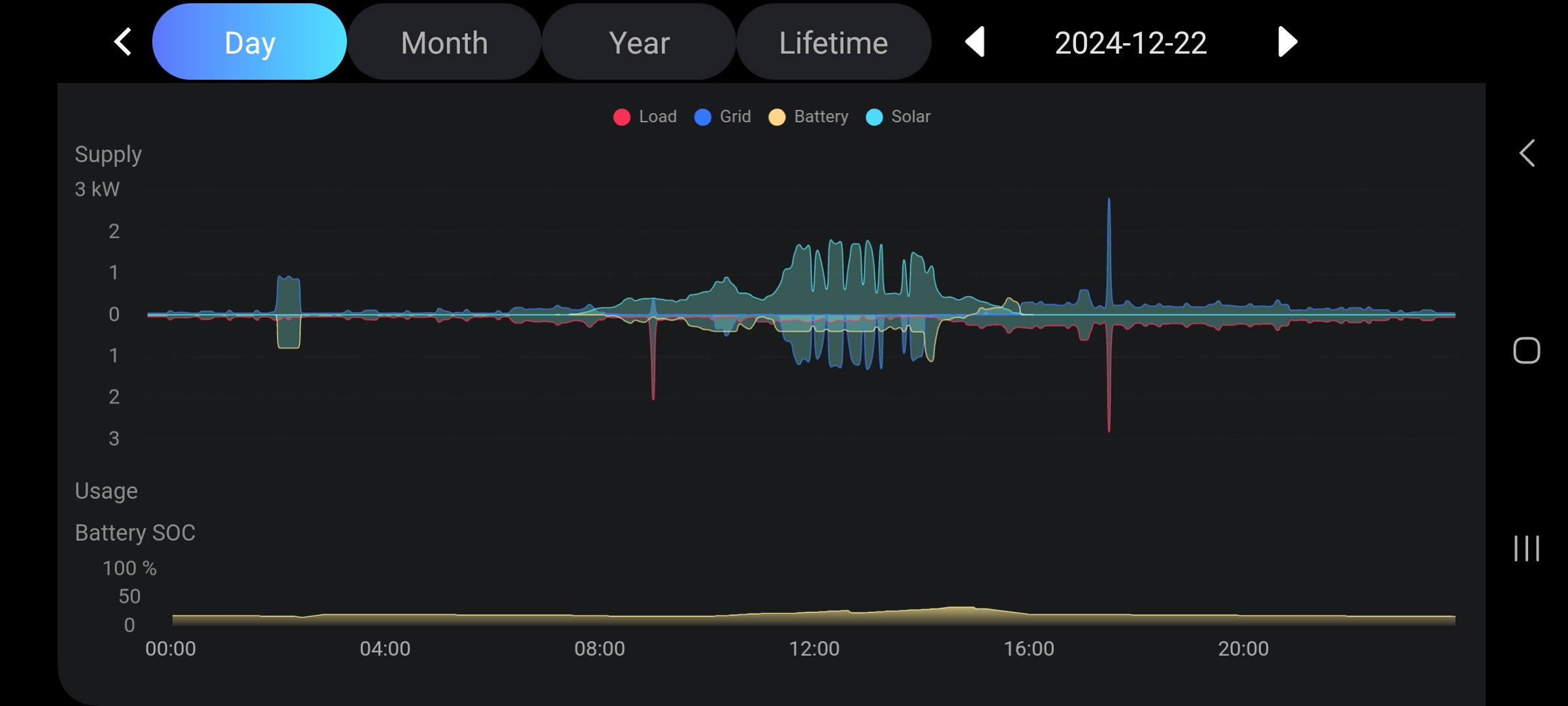Toggle Battery series via yellow legend dot
1568x706 pixels.
(x=777, y=117)
